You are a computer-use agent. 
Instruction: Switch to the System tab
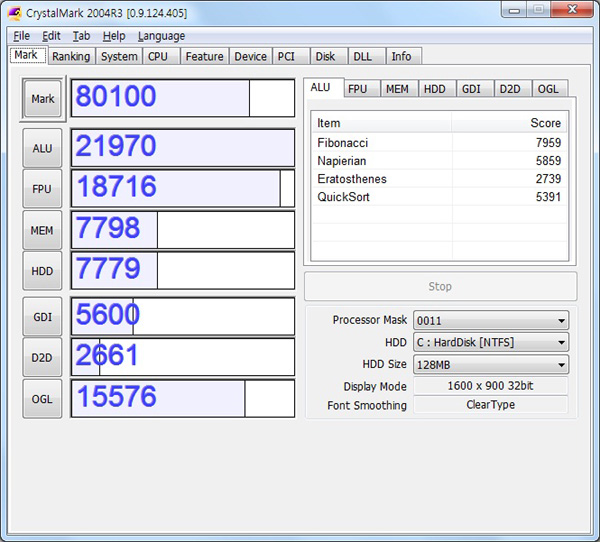click(x=119, y=56)
